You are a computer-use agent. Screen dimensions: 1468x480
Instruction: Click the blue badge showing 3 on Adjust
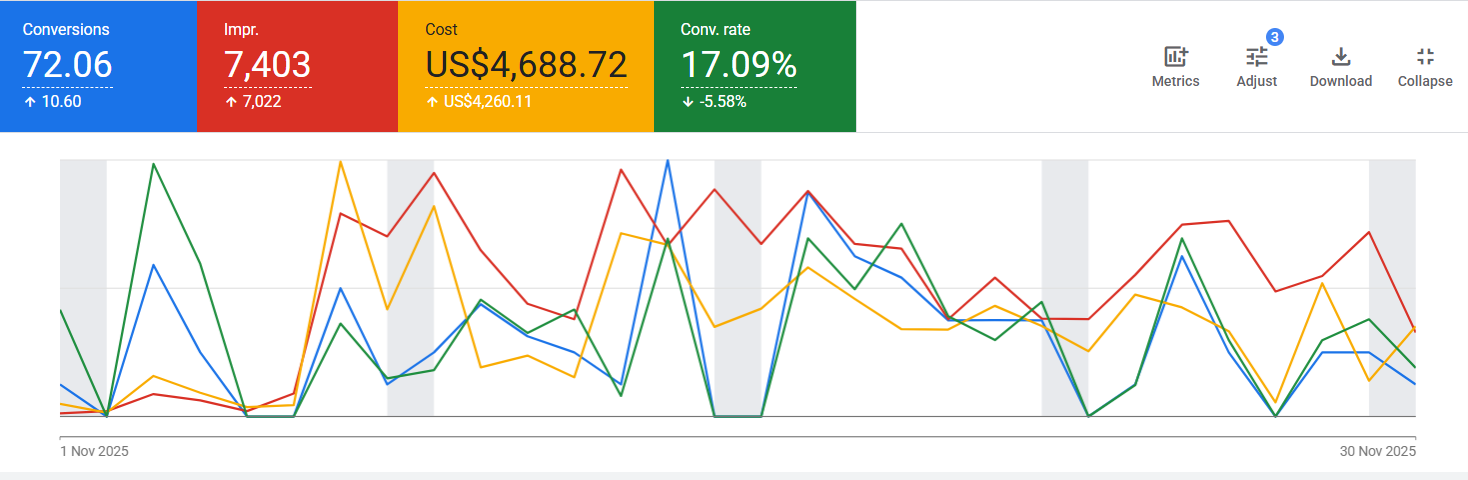pyautogui.click(x=1274, y=37)
